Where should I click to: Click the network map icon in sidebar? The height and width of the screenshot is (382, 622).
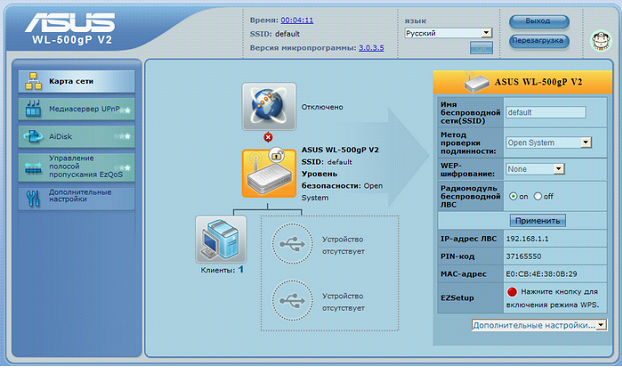click(x=33, y=81)
